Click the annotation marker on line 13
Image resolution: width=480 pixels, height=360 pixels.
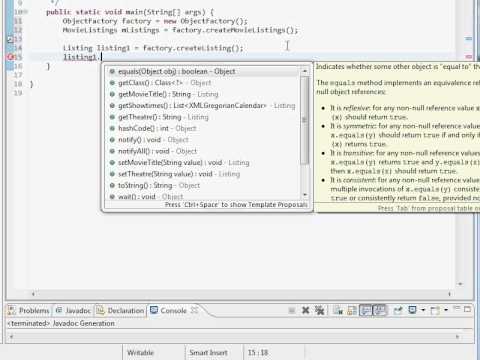[10, 39]
